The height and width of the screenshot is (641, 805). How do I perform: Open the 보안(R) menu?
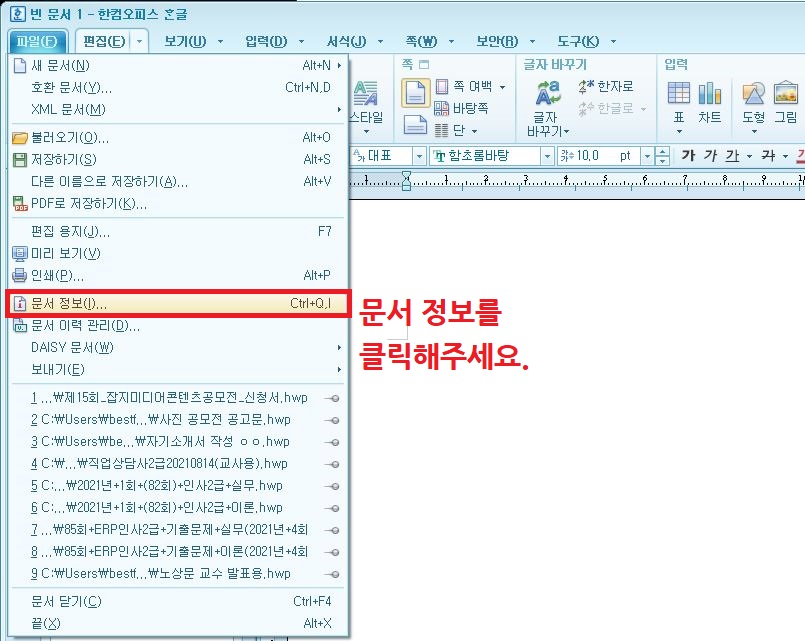tap(497, 42)
